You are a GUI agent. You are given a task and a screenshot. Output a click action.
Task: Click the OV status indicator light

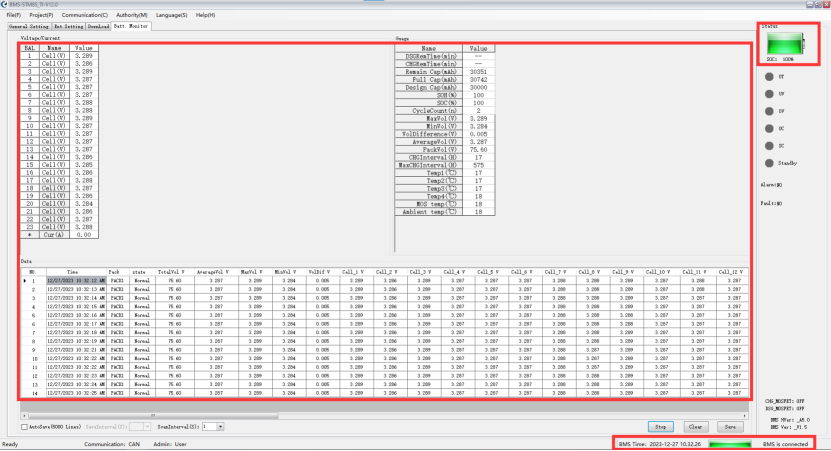pos(767,110)
